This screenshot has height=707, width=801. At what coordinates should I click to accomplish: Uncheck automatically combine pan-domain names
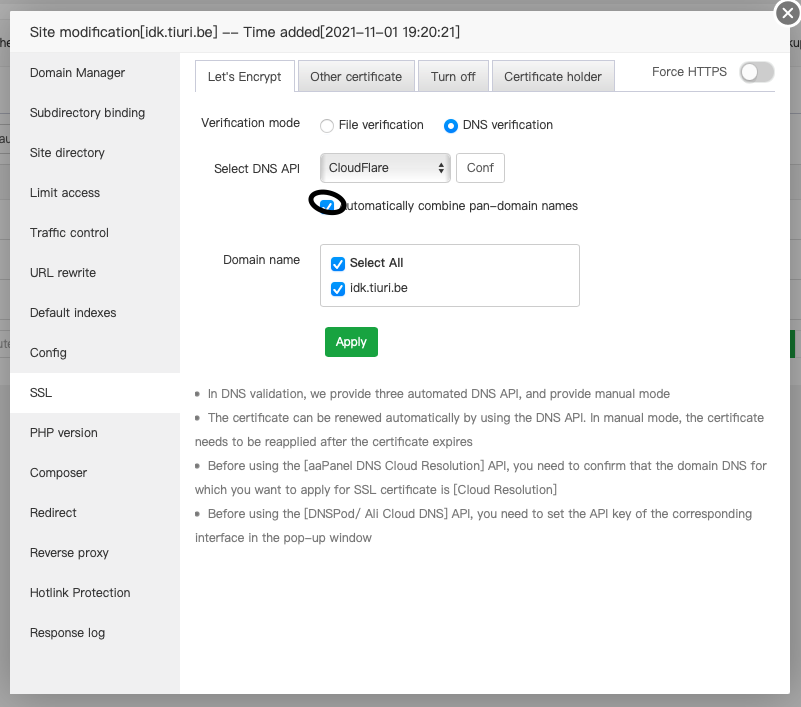pyautogui.click(x=328, y=206)
